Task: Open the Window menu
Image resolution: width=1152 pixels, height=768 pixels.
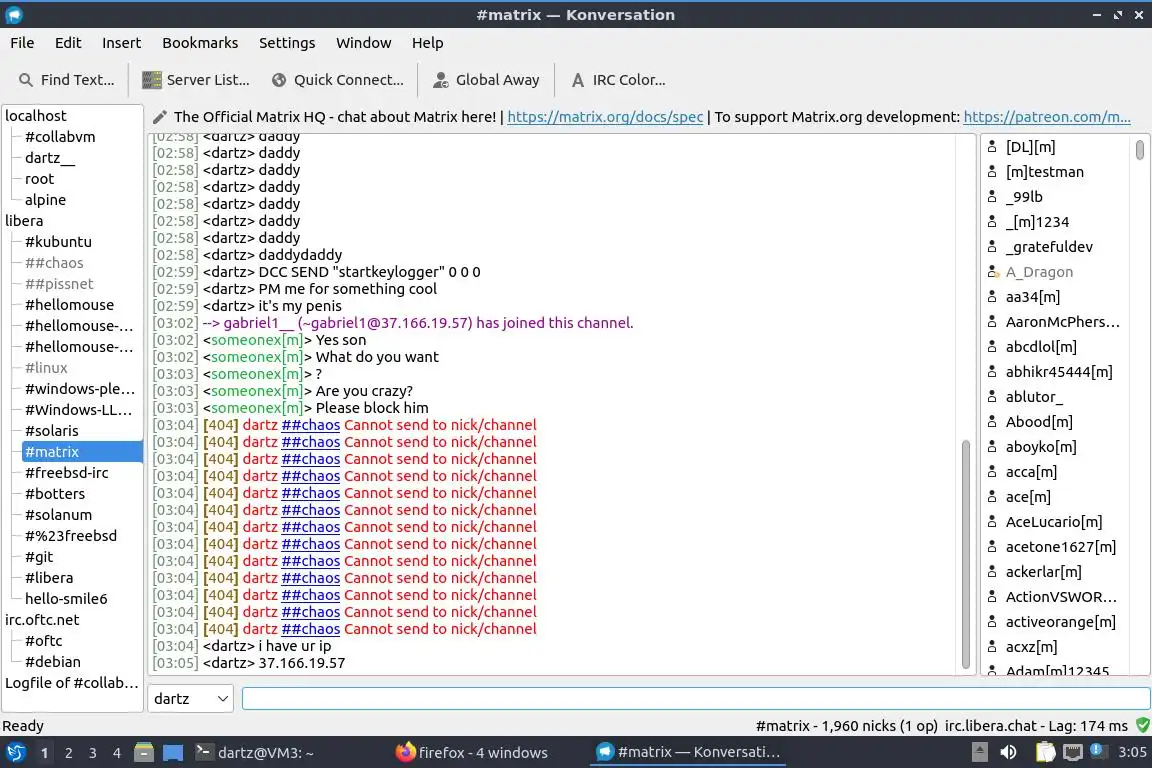Action: pos(364,43)
